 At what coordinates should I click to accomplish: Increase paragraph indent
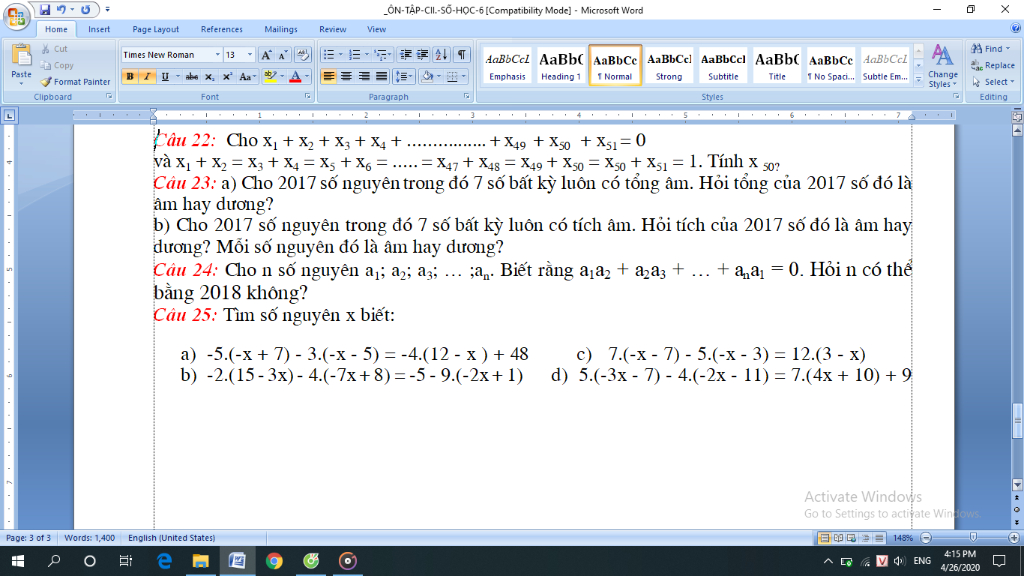423,55
